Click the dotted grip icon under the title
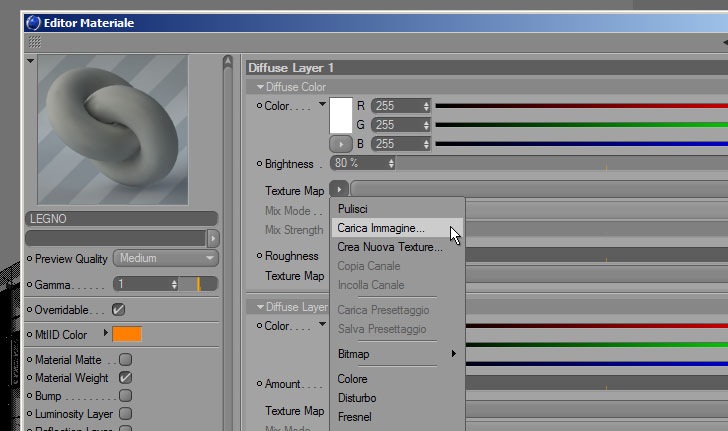The width and height of the screenshot is (728, 431). pyautogui.click(x=35, y=42)
